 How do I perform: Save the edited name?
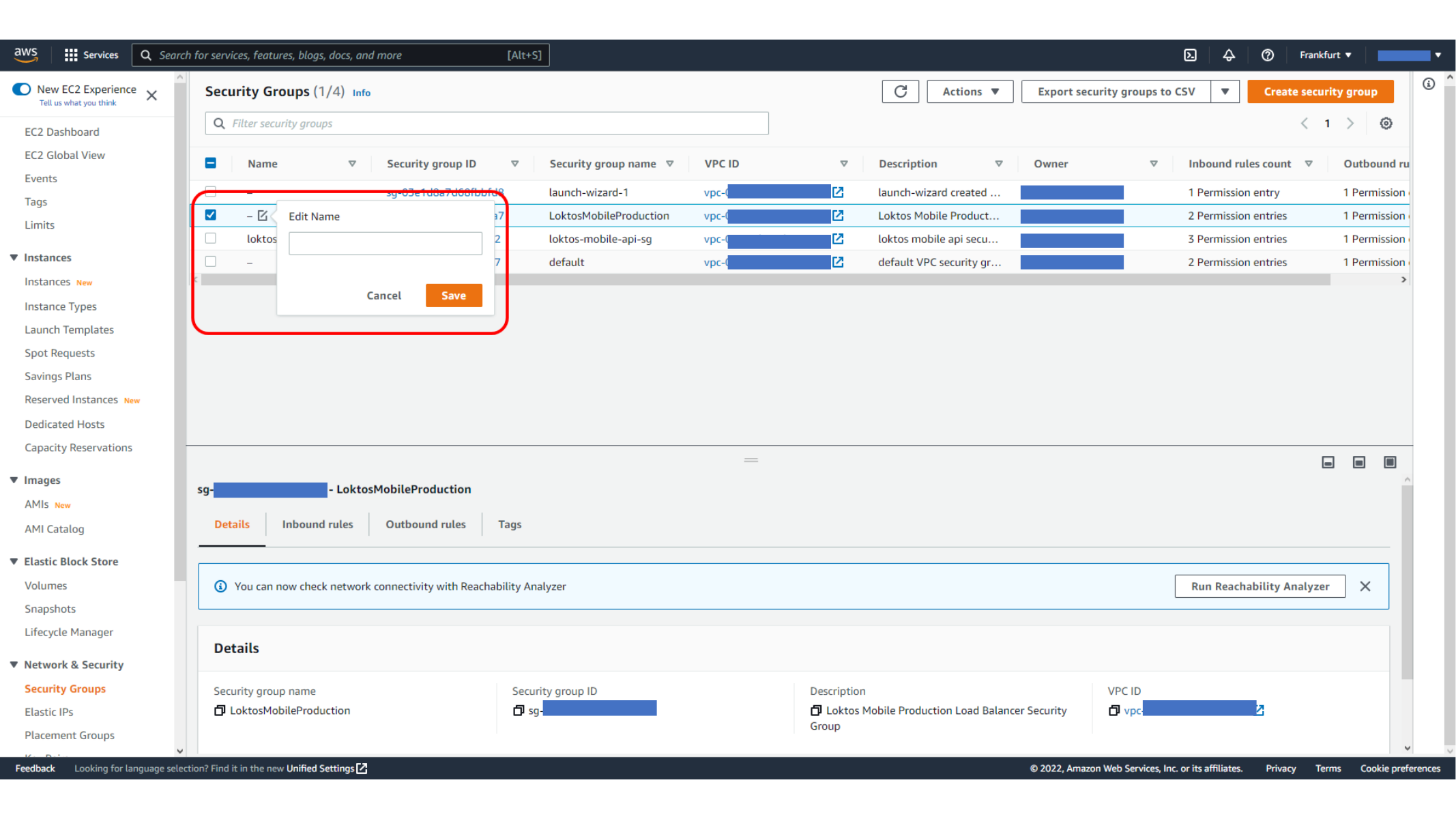[454, 296]
